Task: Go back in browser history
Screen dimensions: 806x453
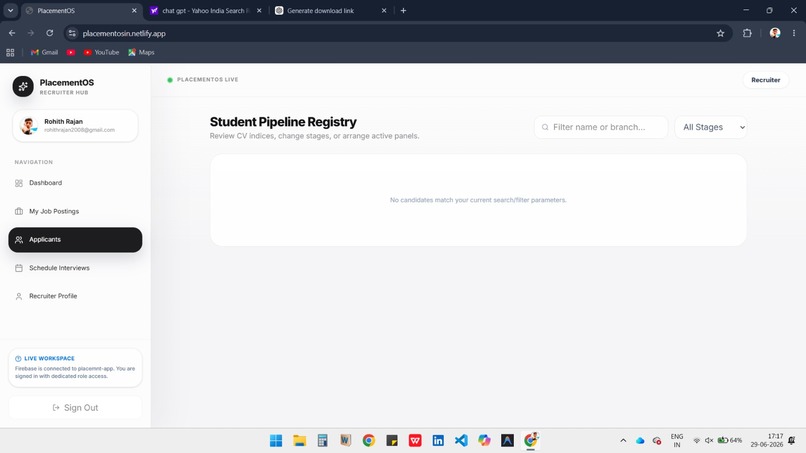Action: (12, 33)
